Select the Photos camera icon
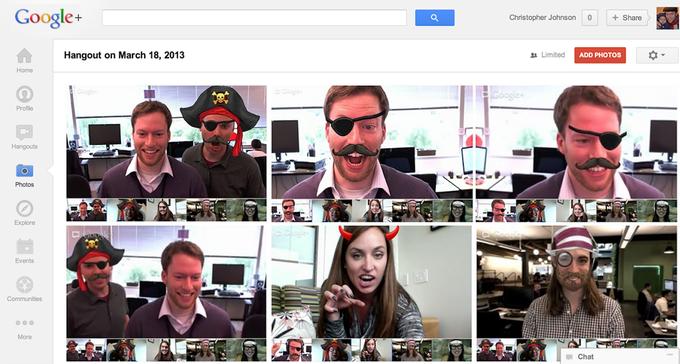680x364 pixels. pyautogui.click(x=24, y=171)
